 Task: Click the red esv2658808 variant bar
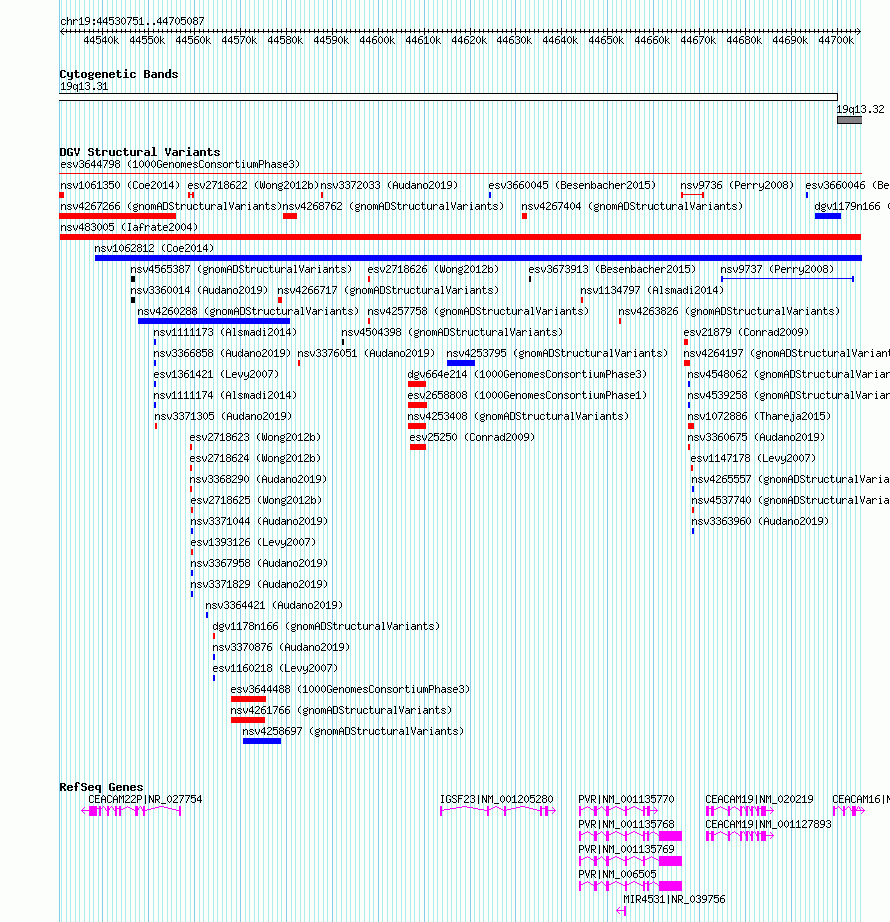click(417, 405)
